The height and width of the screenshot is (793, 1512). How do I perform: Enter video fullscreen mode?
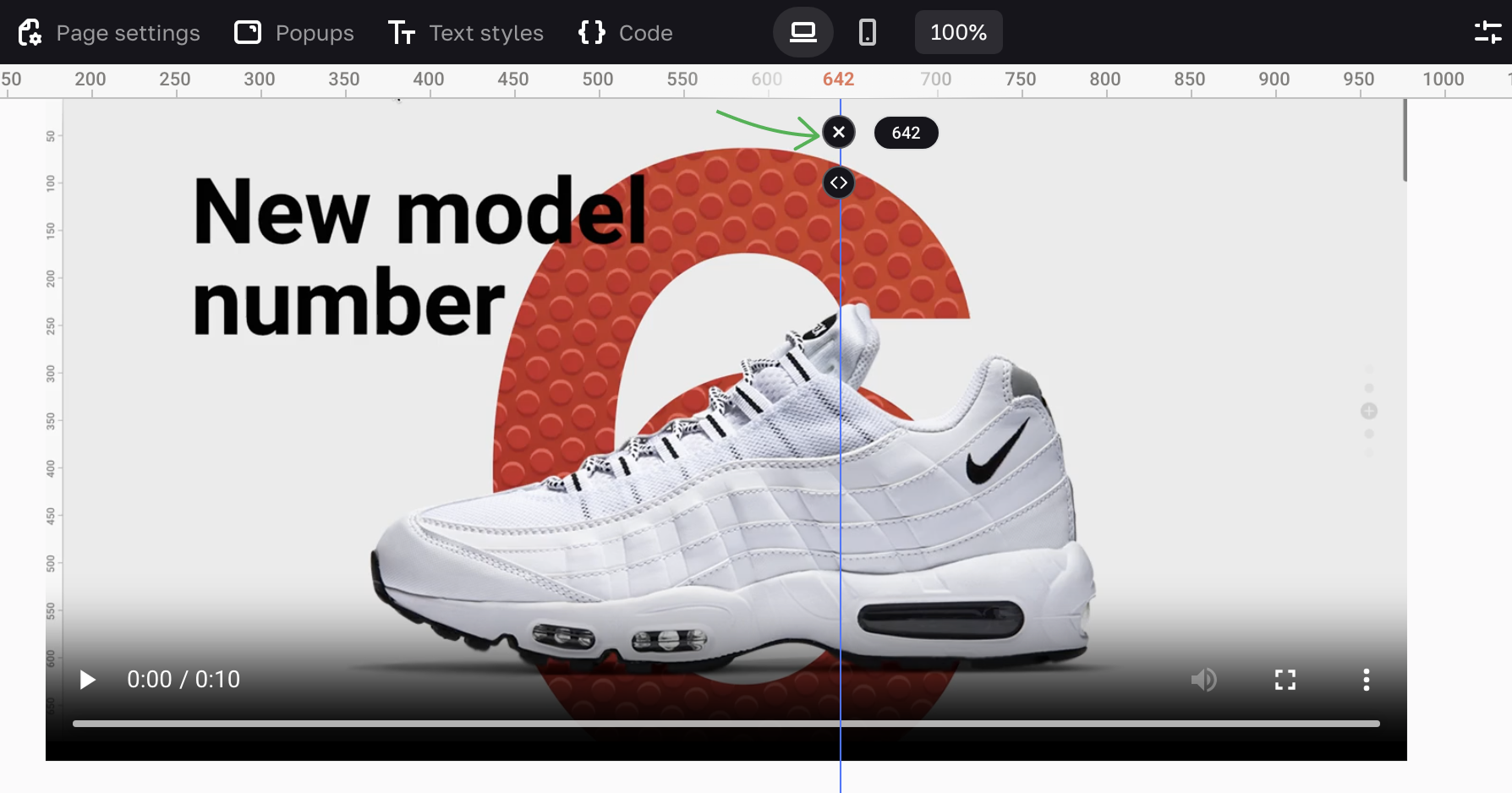[1285, 680]
